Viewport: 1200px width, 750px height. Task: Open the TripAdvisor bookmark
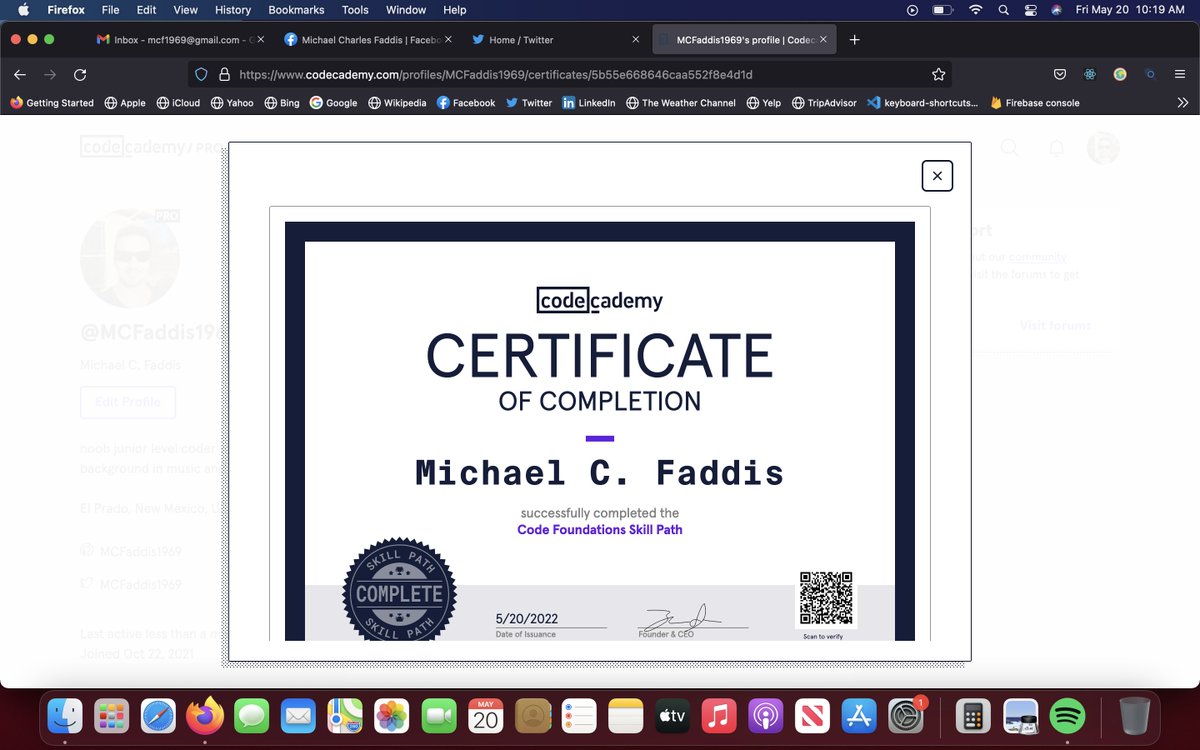824,102
